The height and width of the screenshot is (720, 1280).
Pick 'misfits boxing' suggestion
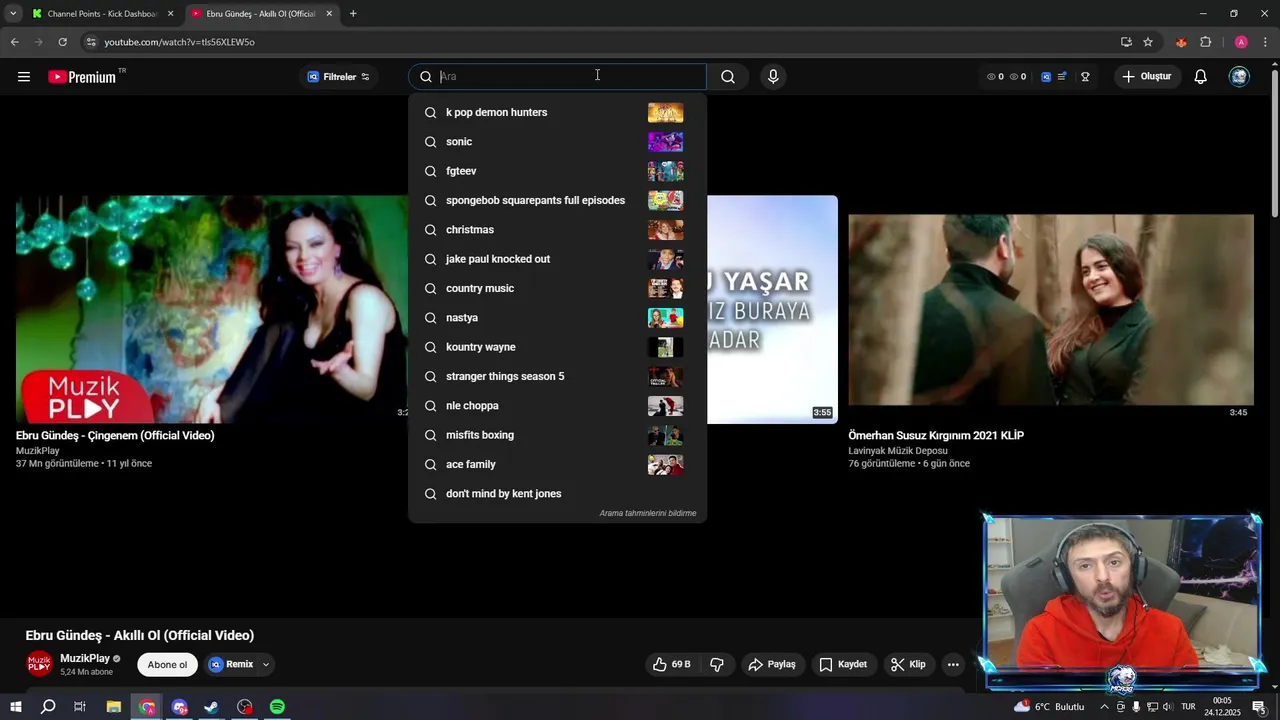[x=557, y=435]
